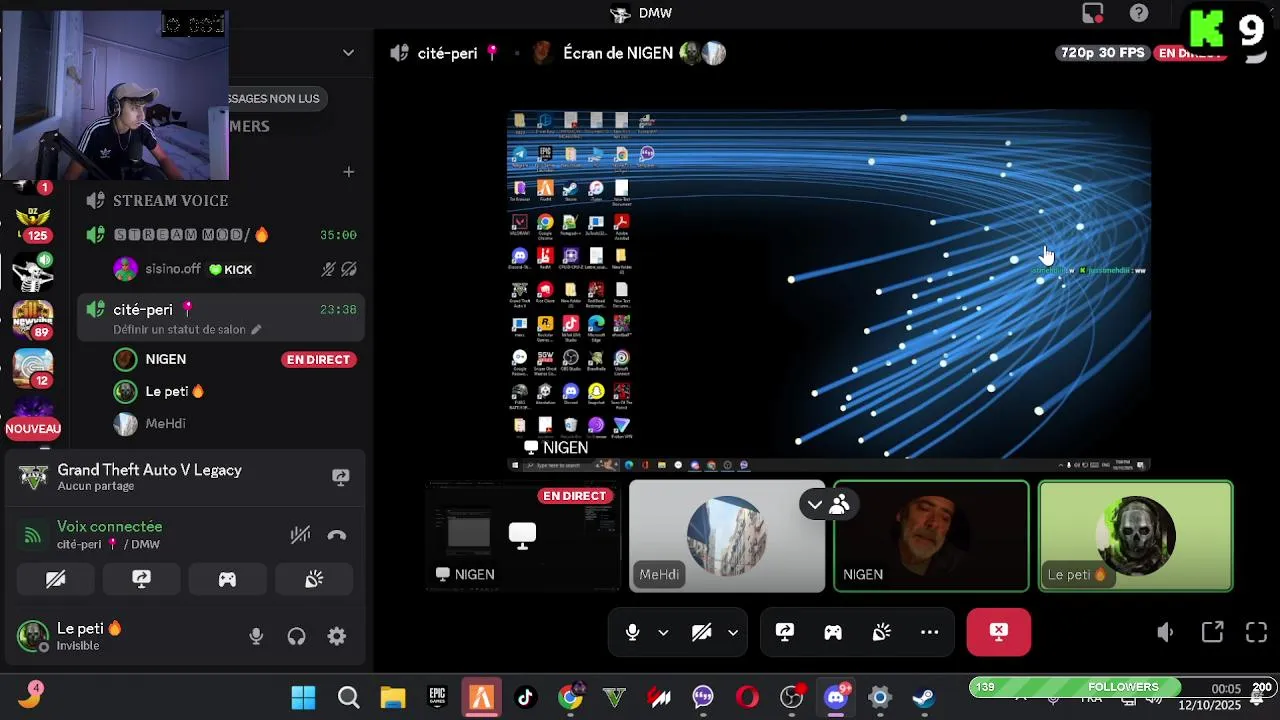Open File Explorer from taskbar
1280x720 pixels.
coord(393,697)
